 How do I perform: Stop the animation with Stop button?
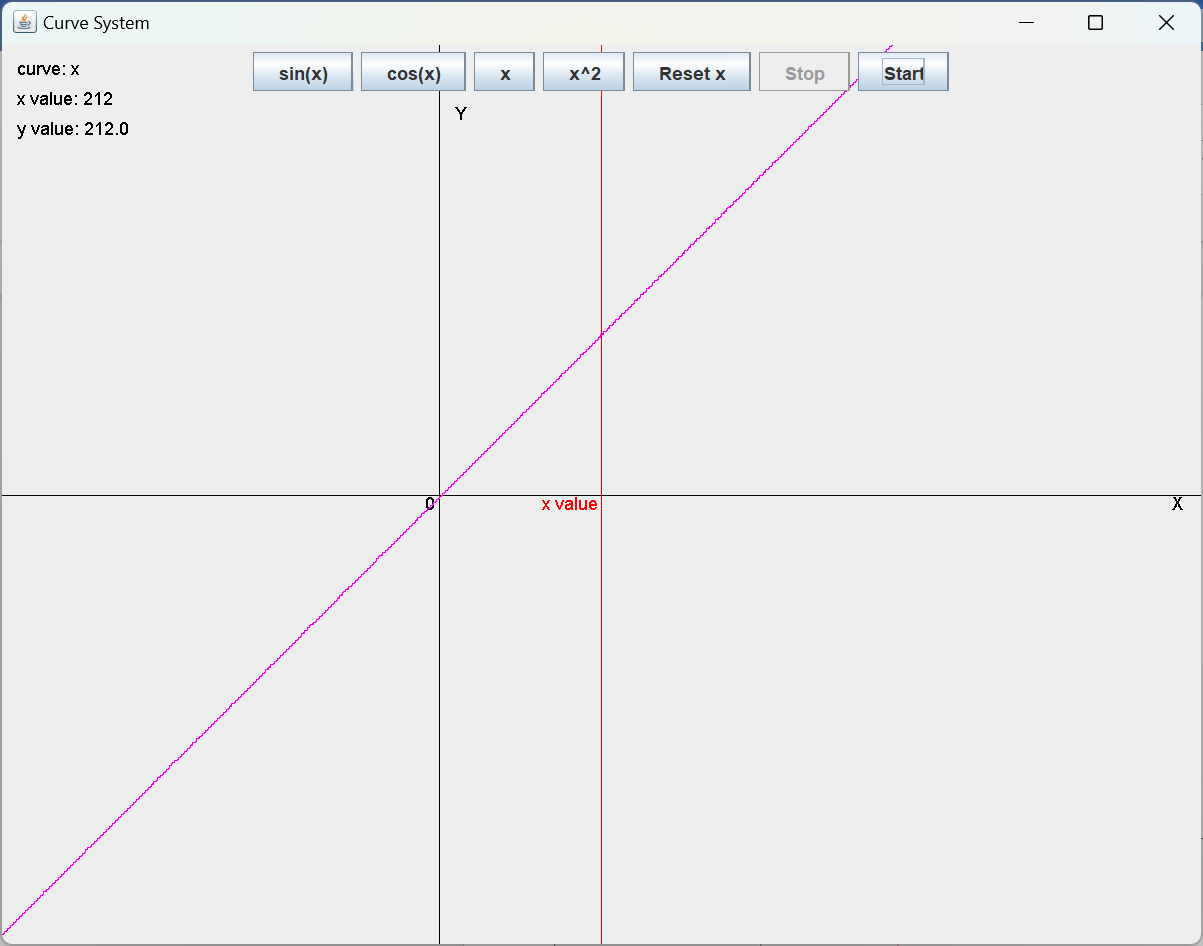click(x=804, y=73)
